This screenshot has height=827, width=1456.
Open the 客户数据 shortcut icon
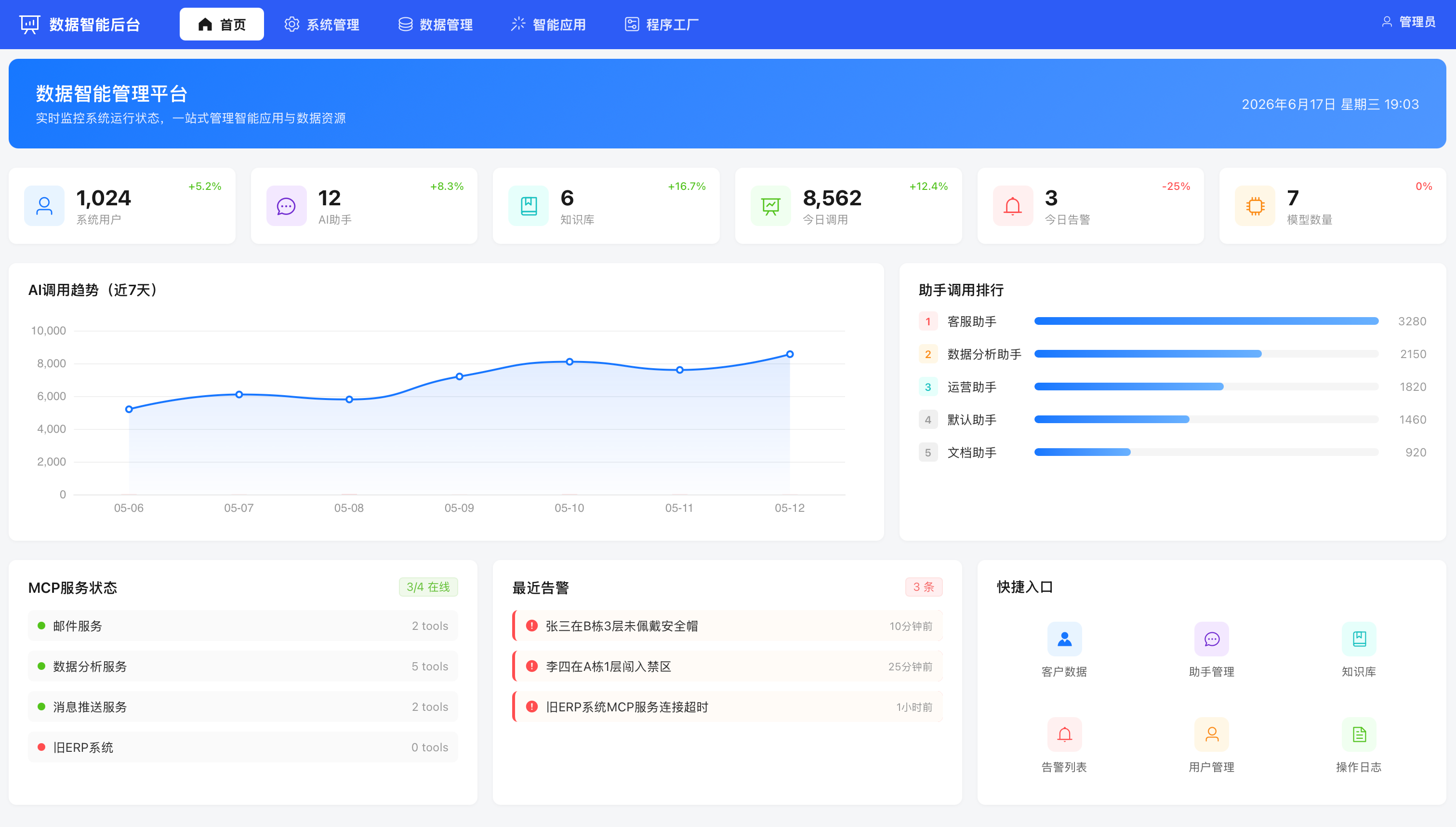pos(1064,639)
